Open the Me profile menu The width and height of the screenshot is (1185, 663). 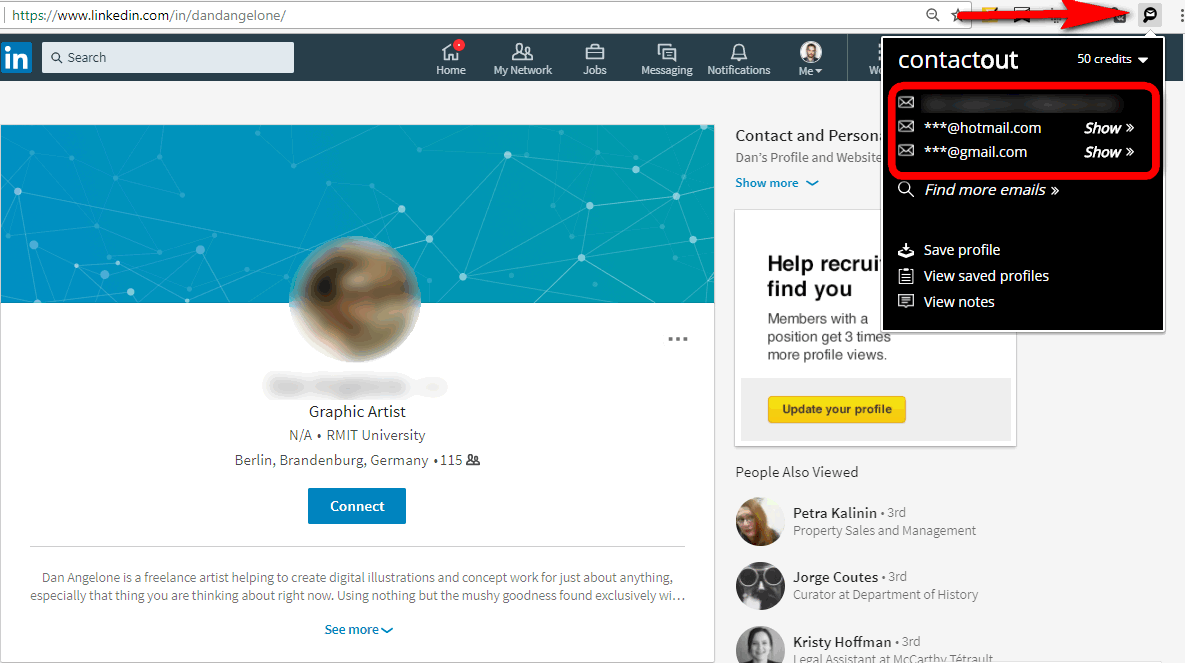tap(810, 58)
